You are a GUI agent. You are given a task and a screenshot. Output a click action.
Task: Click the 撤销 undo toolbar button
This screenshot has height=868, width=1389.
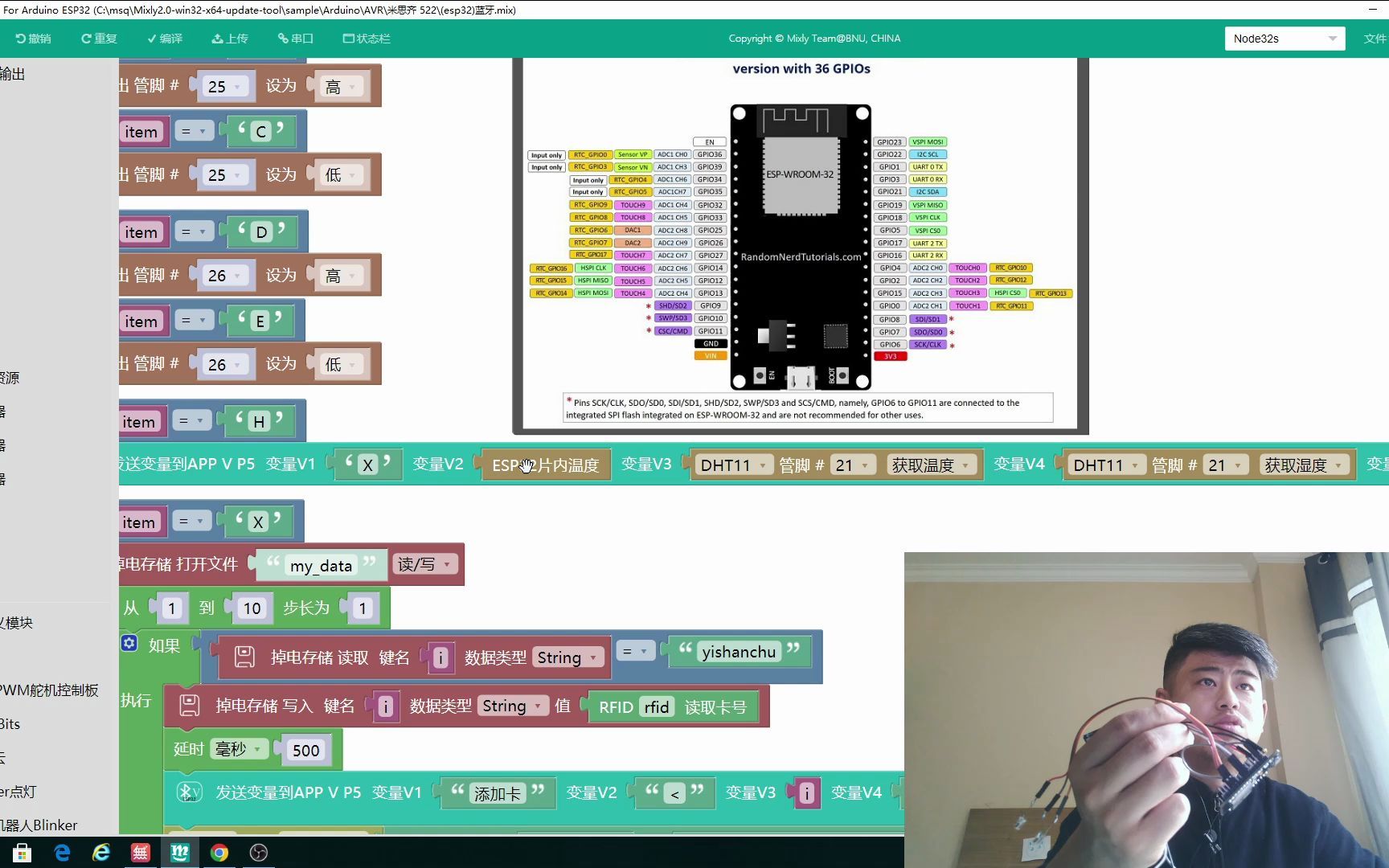(x=33, y=39)
